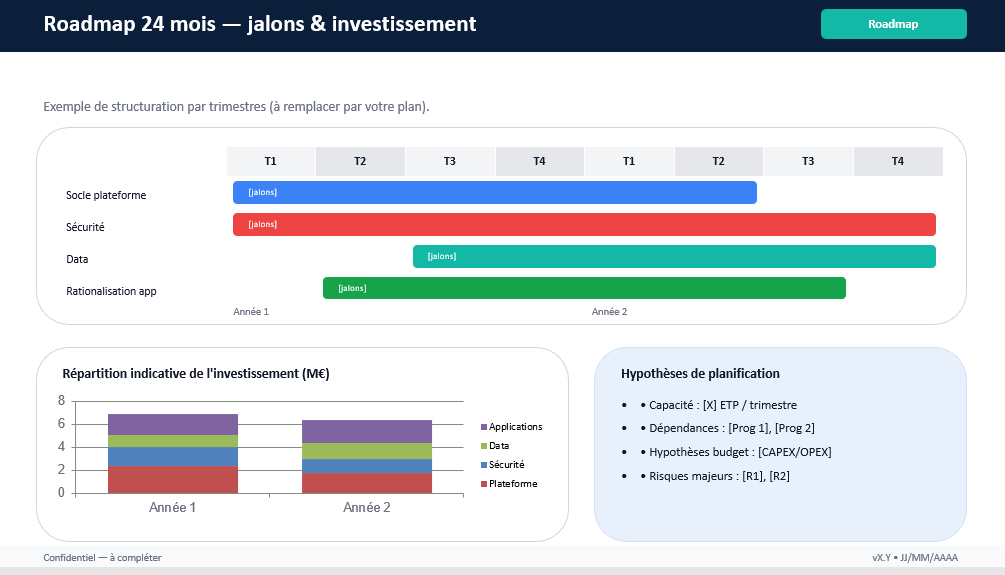Click the blue Sécurité legend swatch
This screenshot has width=1005, height=575.
click(x=484, y=465)
